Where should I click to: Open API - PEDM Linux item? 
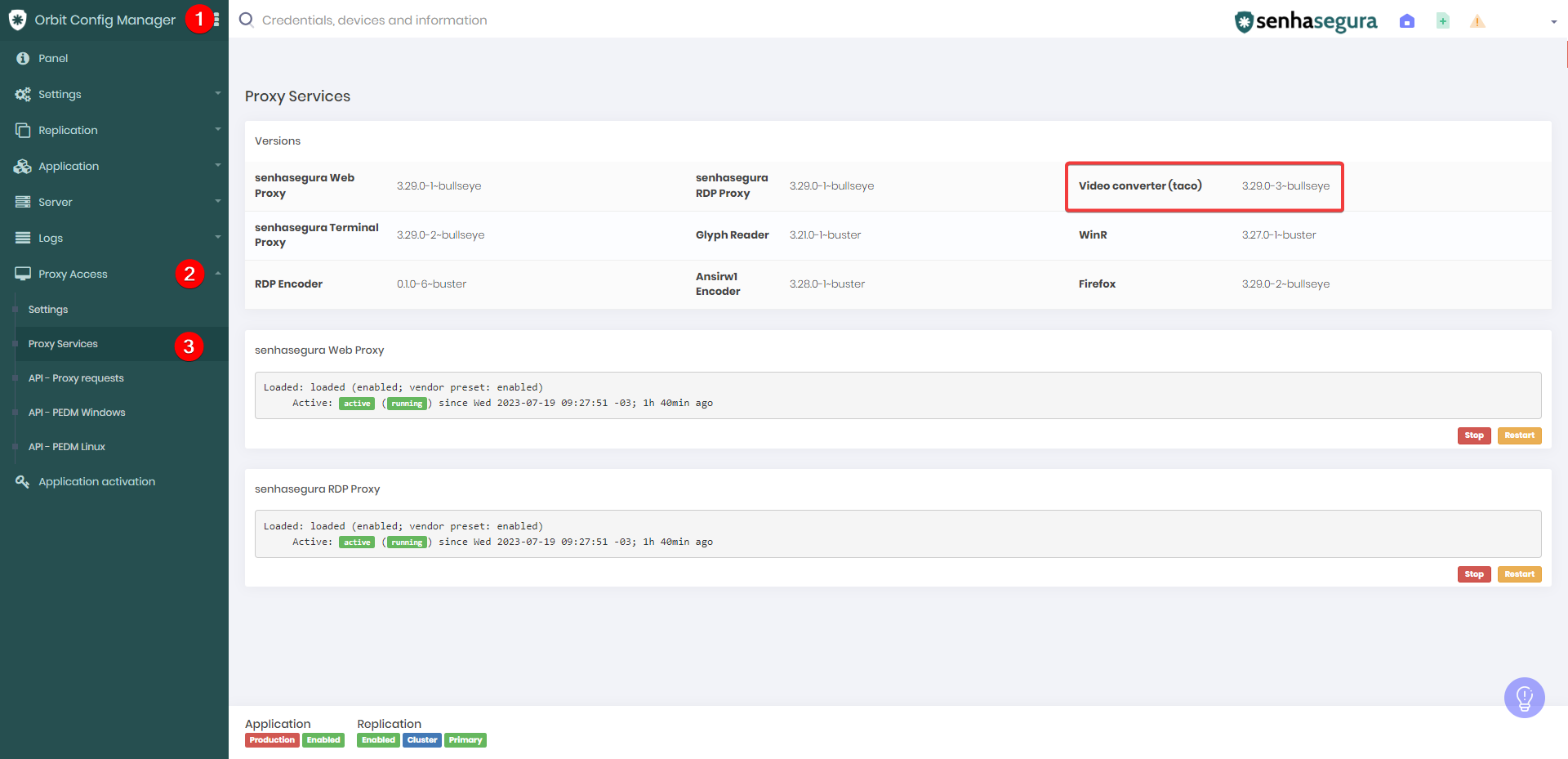(x=67, y=447)
